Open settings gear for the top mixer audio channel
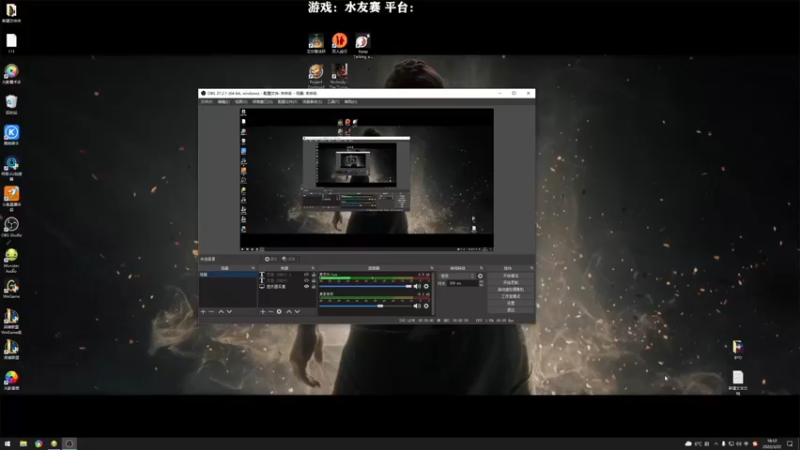The height and width of the screenshot is (450, 800). 427,286
